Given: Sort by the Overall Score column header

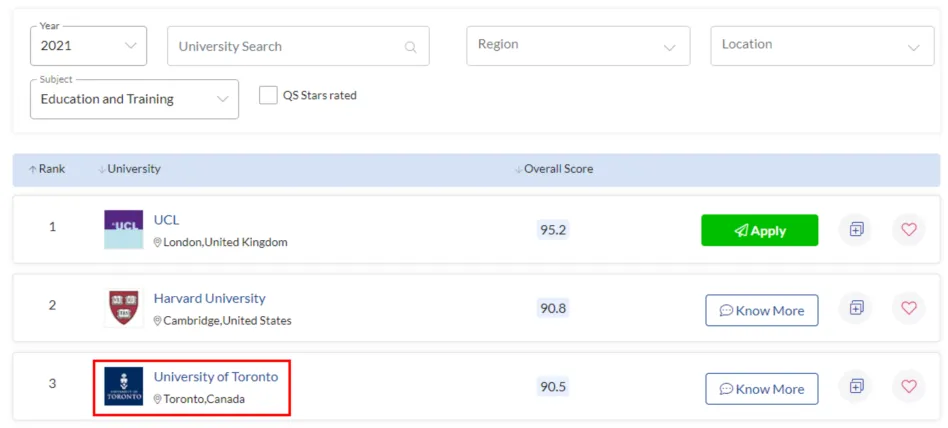Looking at the screenshot, I should pyautogui.click(x=554, y=169).
